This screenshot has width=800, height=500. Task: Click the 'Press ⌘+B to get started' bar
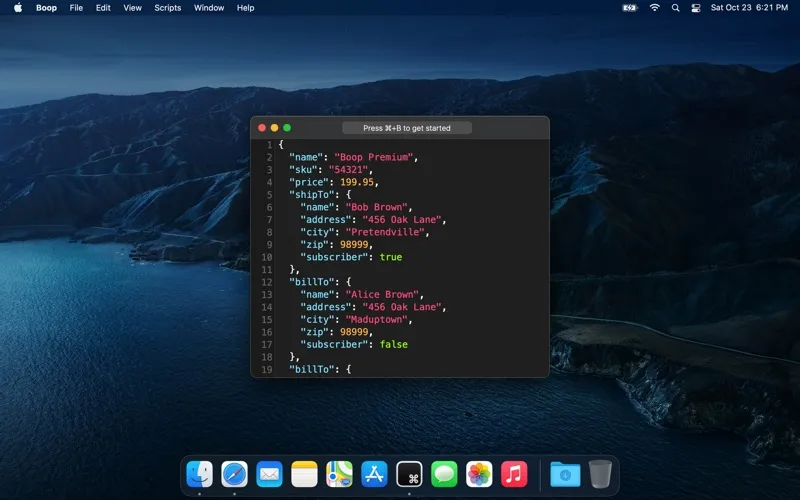pyautogui.click(x=407, y=128)
